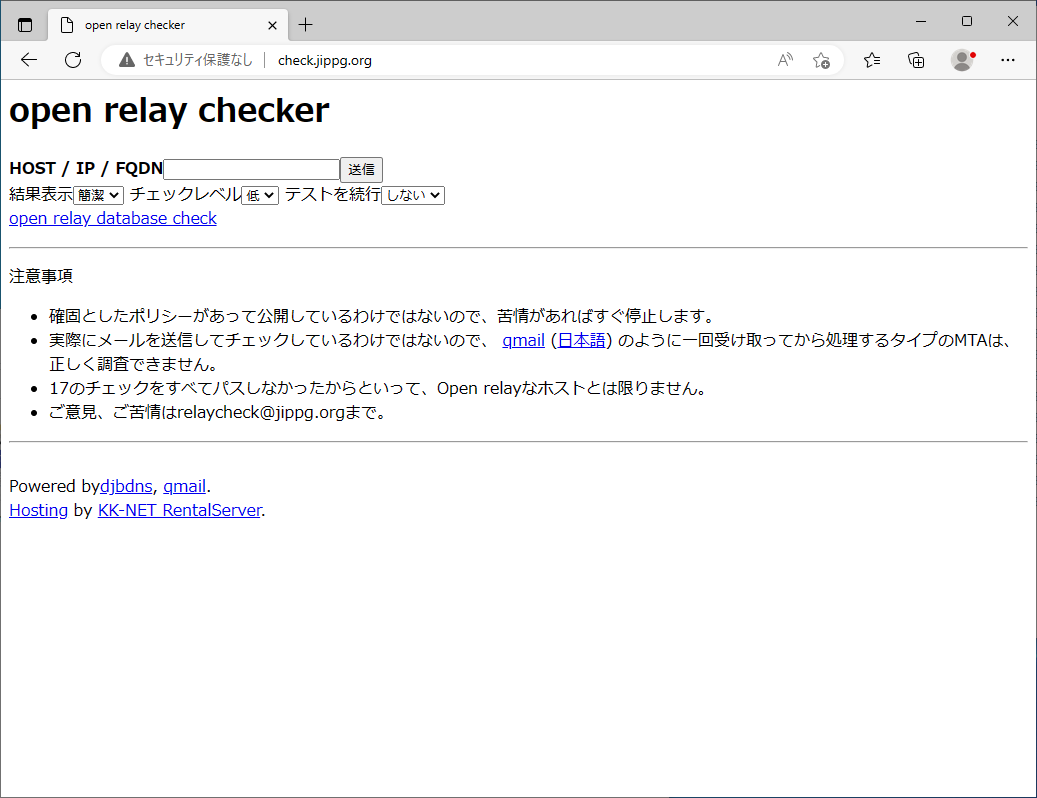Viewport: 1037px width, 798px height.
Task: Click the HOST / IP / FQDN input field
Action: (x=251, y=170)
